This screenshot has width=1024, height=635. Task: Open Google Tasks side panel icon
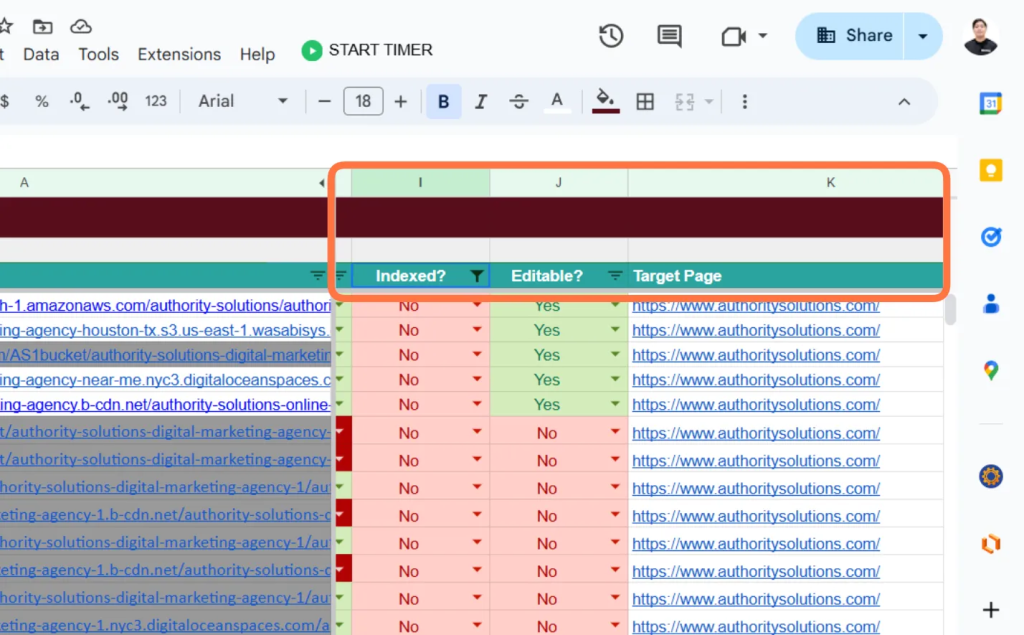pos(991,236)
